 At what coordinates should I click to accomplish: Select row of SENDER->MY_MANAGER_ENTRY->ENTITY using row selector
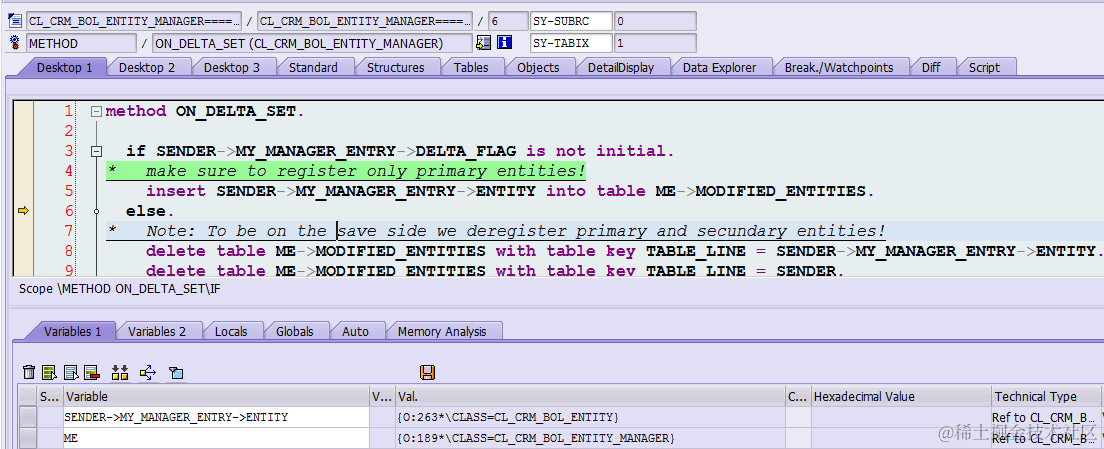[x=27, y=417]
